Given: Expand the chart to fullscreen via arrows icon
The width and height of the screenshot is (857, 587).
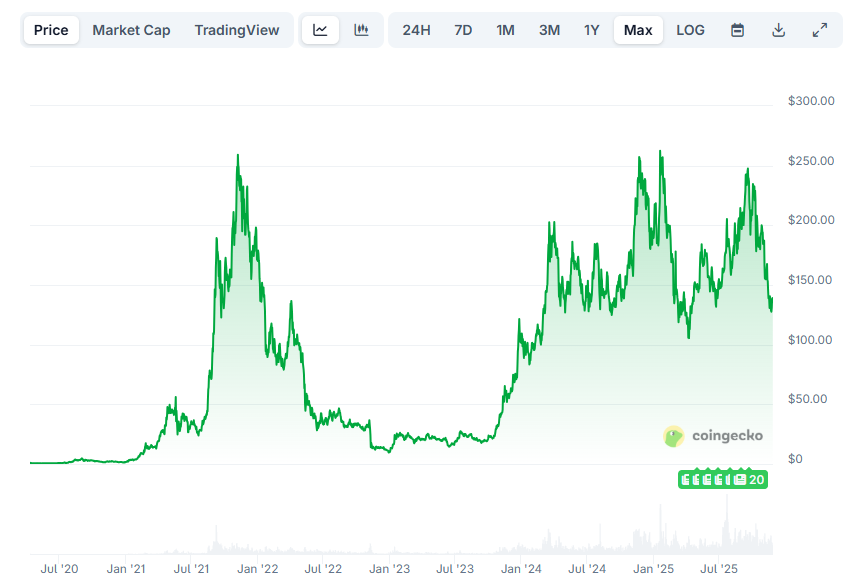Looking at the screenshot, I should point(820,30).
